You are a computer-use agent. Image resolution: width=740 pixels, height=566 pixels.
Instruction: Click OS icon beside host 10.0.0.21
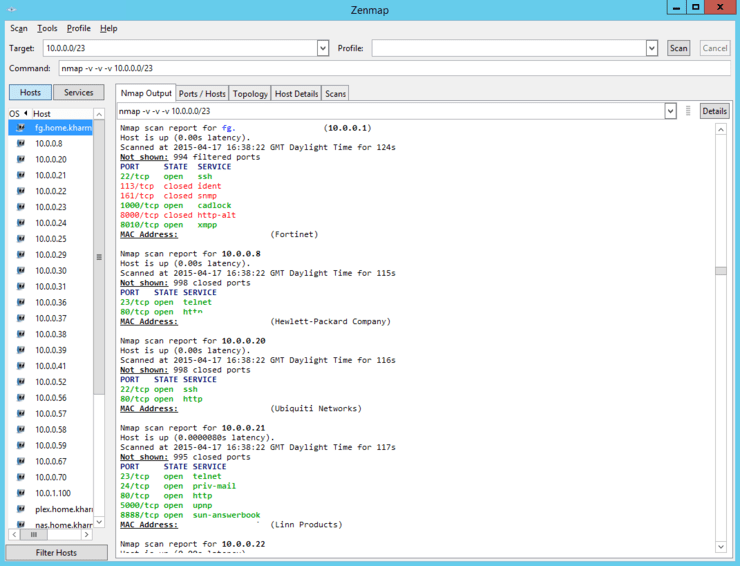click(21, 175)
